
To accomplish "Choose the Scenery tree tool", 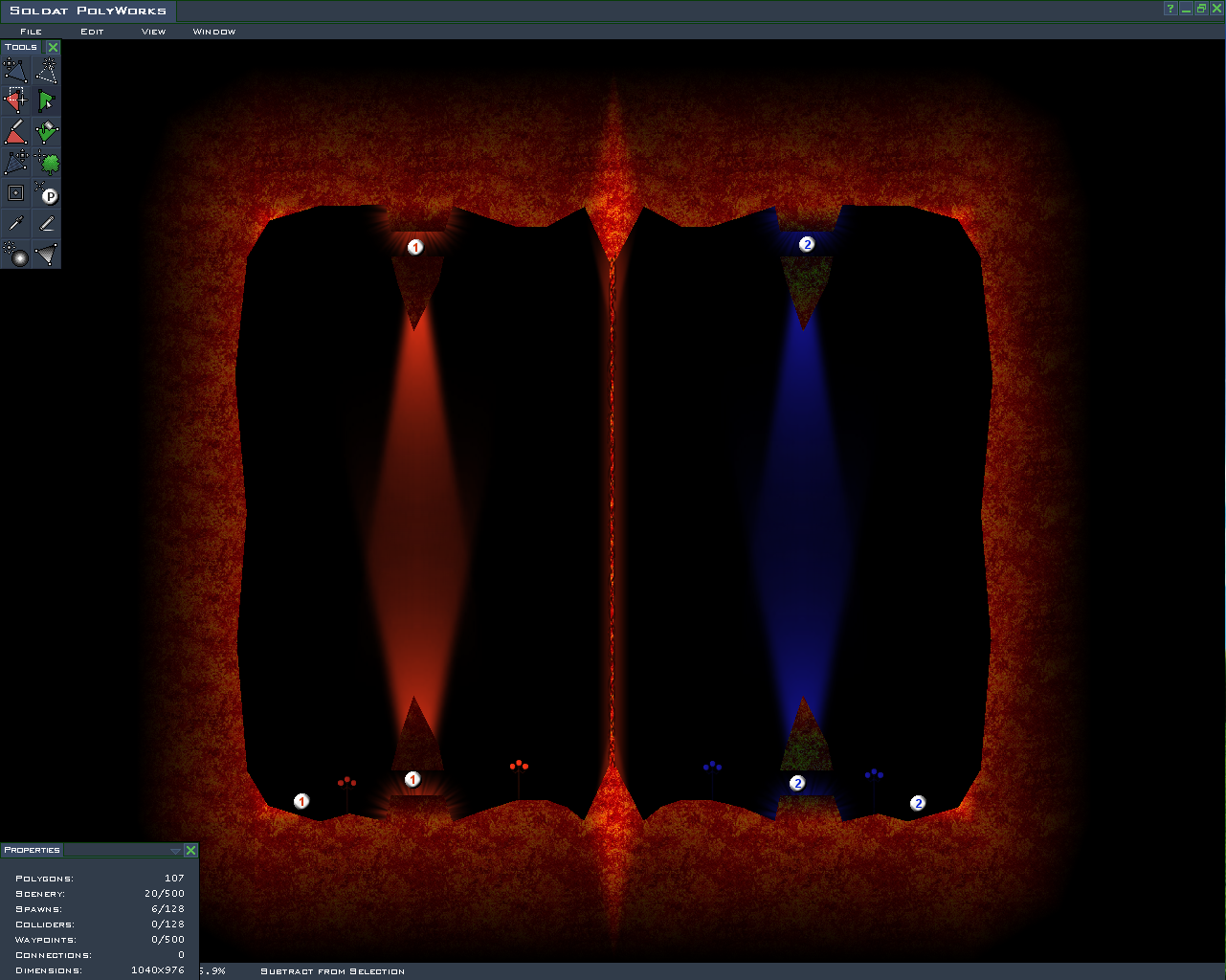I will point(46,162).
